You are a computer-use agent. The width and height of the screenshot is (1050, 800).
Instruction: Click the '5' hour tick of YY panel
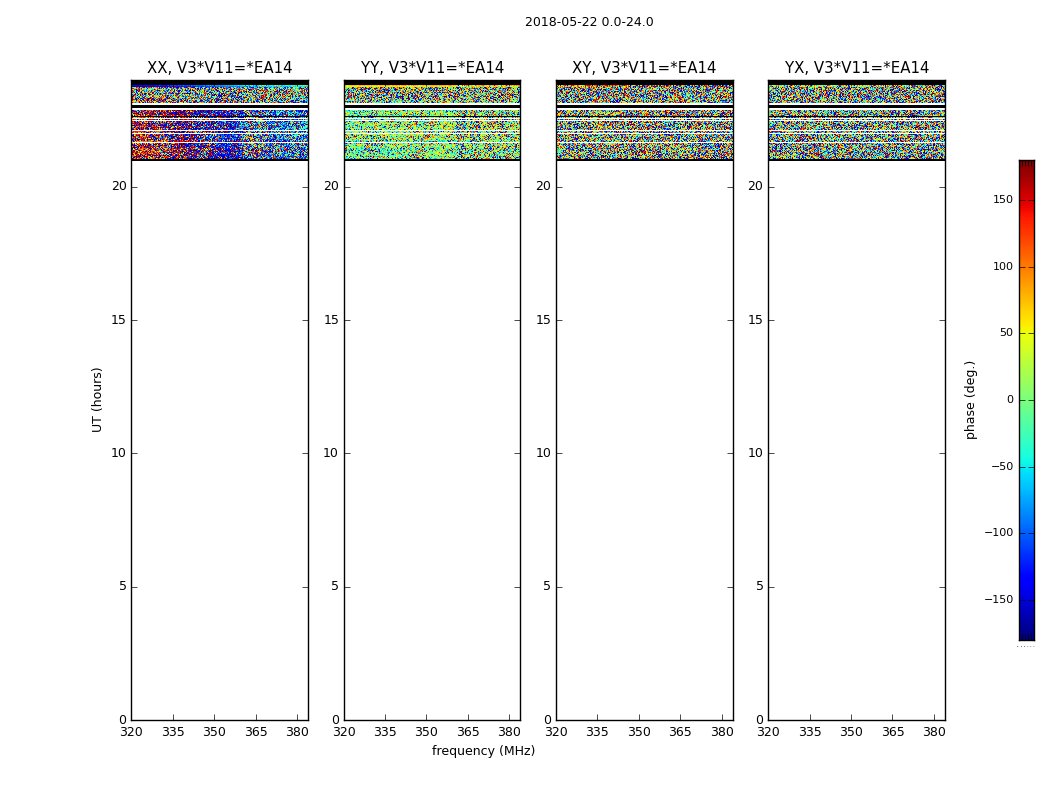(x=335, y=586)
